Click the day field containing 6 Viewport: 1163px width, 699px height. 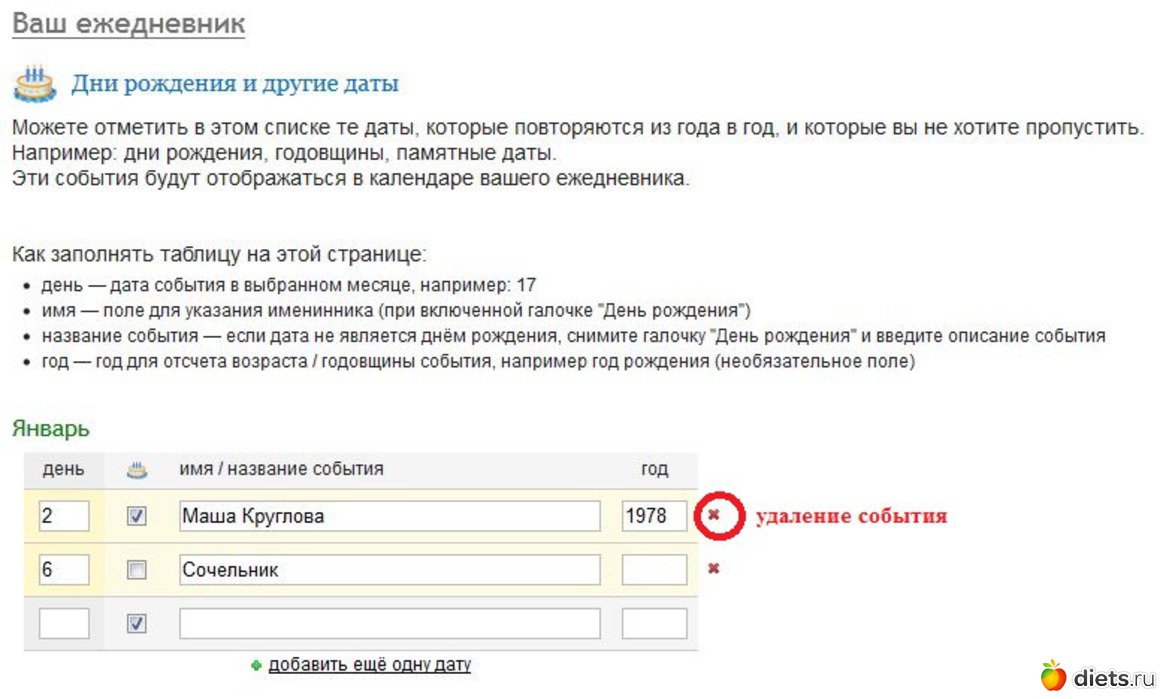[x=64, y=570]
